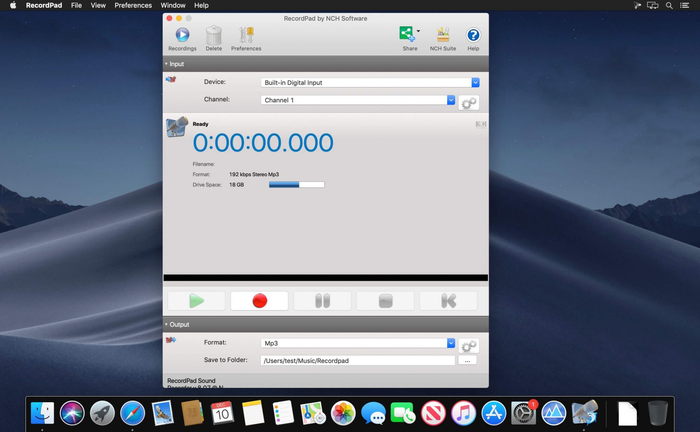Click the Share toolbar icon
This screenshot has height=432, width=700.
(407, 34)
